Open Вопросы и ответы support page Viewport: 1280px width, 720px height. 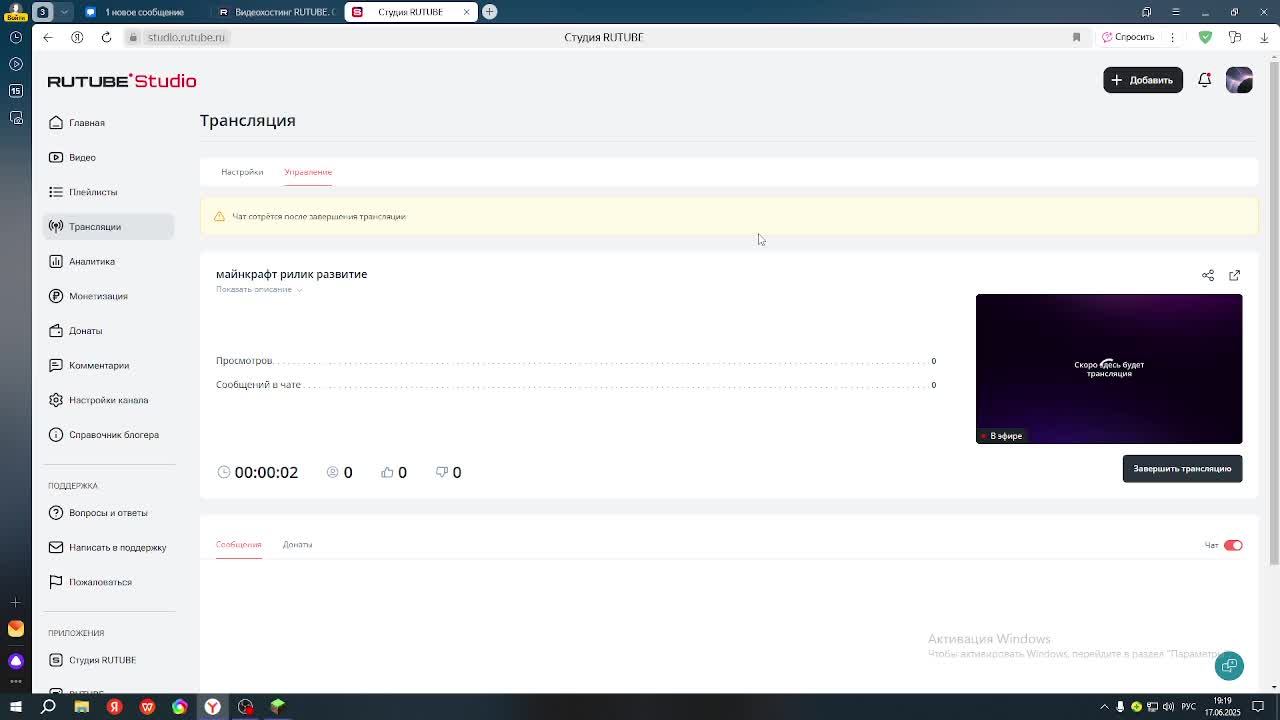(x=108, y=513)
